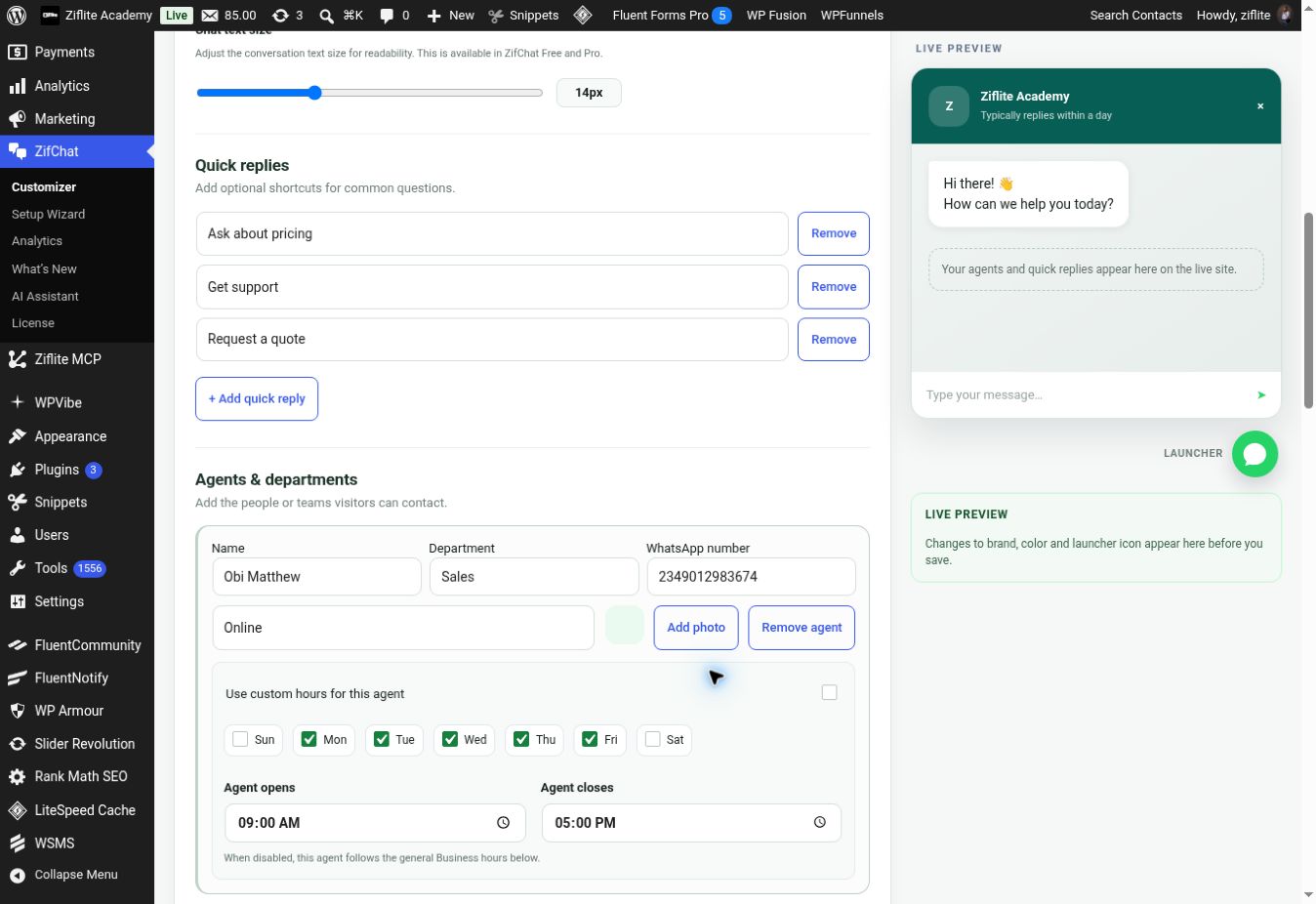Image resolution: width=1316 pixels, height=904 pixels.
Task: Click the agent photo color swatch placeholder
Action: (x=625, y=626)
